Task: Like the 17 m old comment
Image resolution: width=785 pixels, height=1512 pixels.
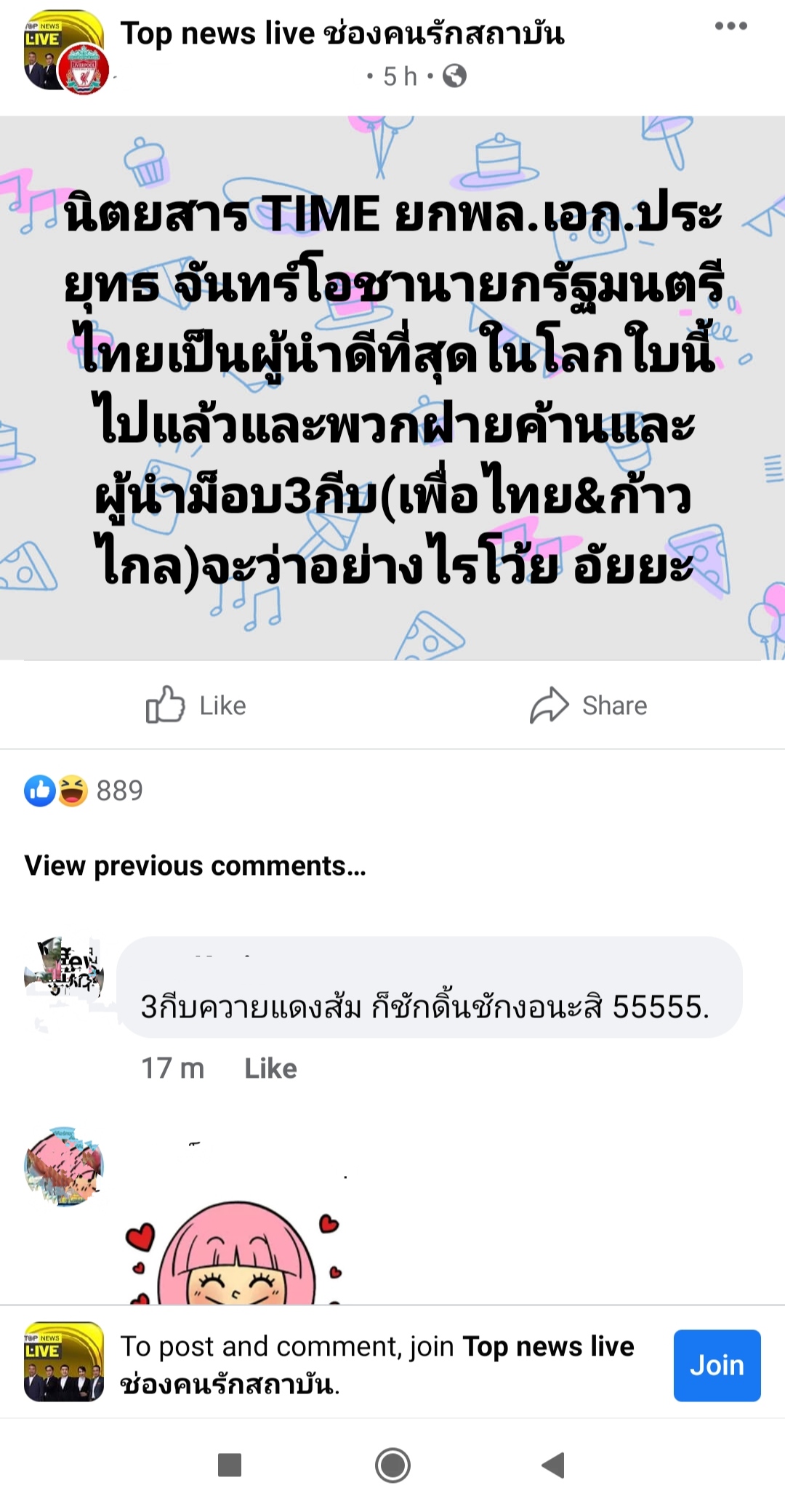Action: click(x=270, y=1068)
